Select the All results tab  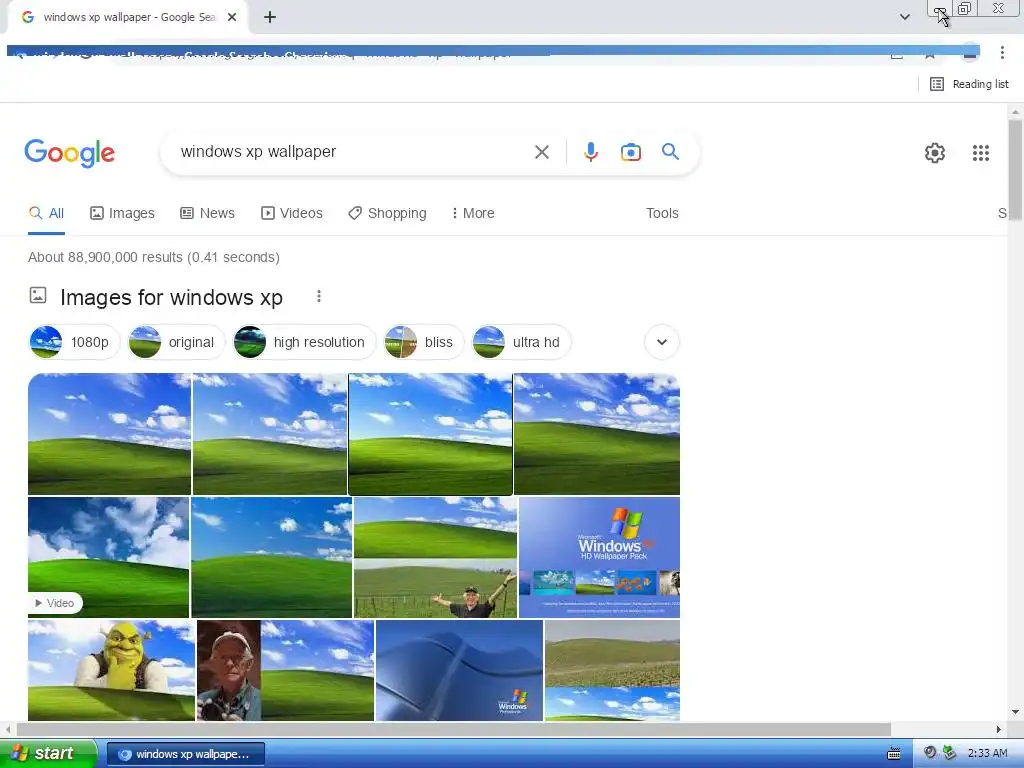click(x=46, y=213)
